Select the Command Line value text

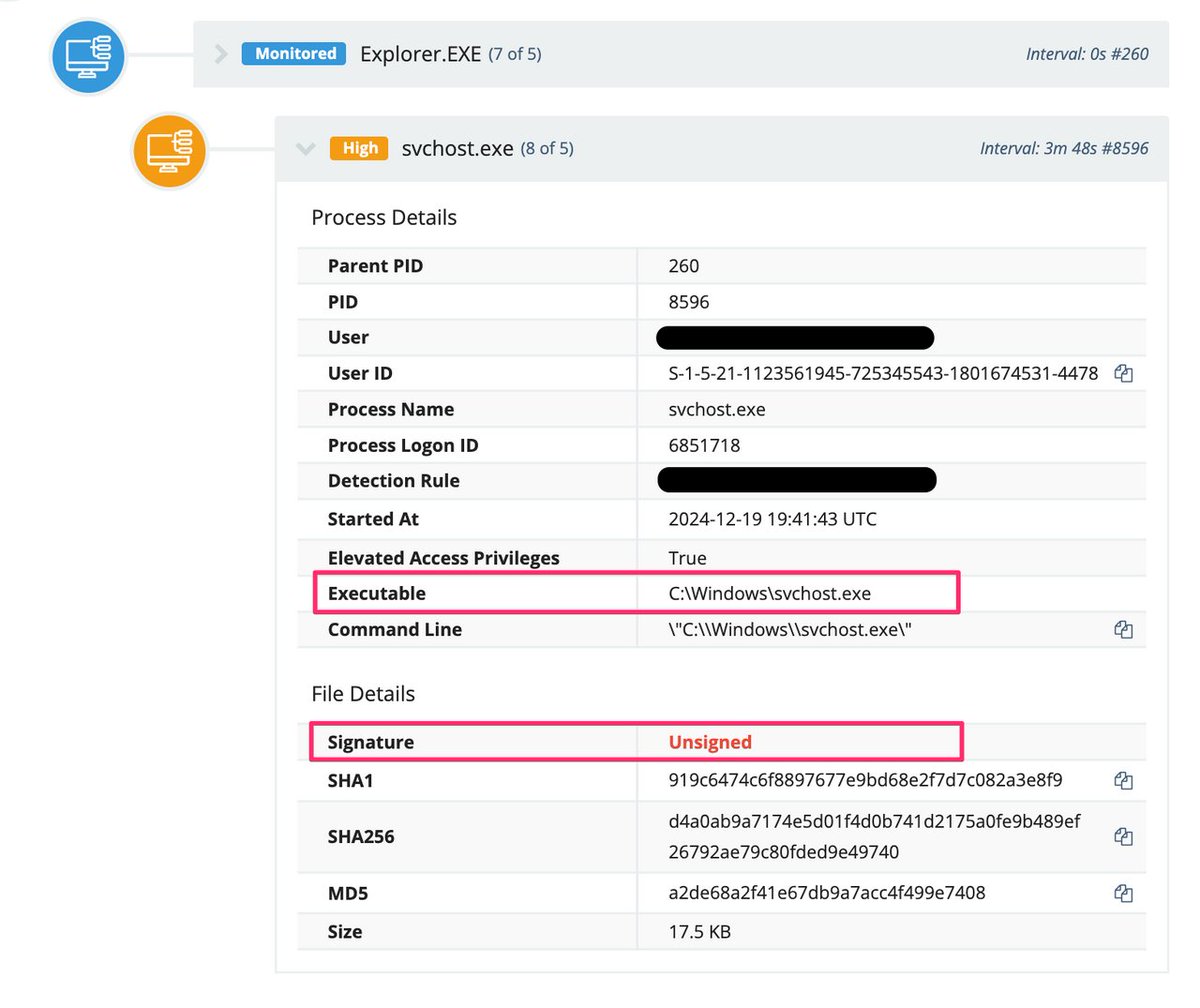click(790, 630)
